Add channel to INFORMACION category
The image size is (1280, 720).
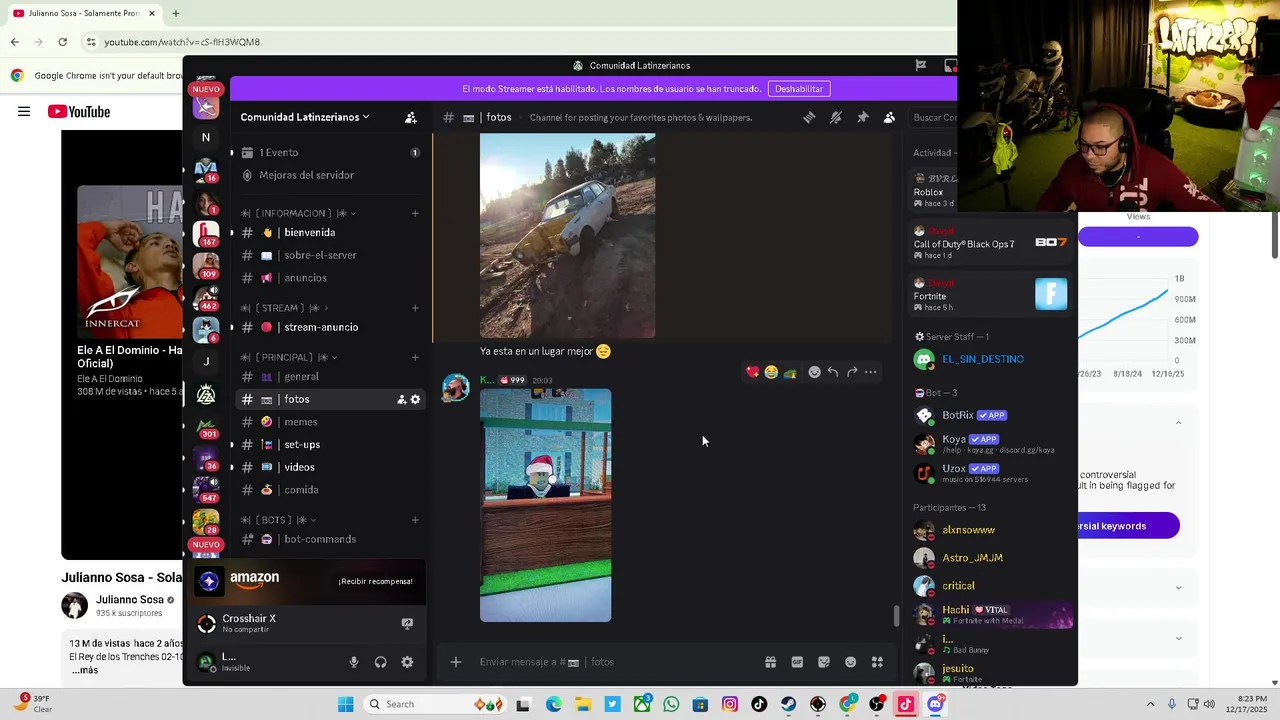[x=415, y=213]
